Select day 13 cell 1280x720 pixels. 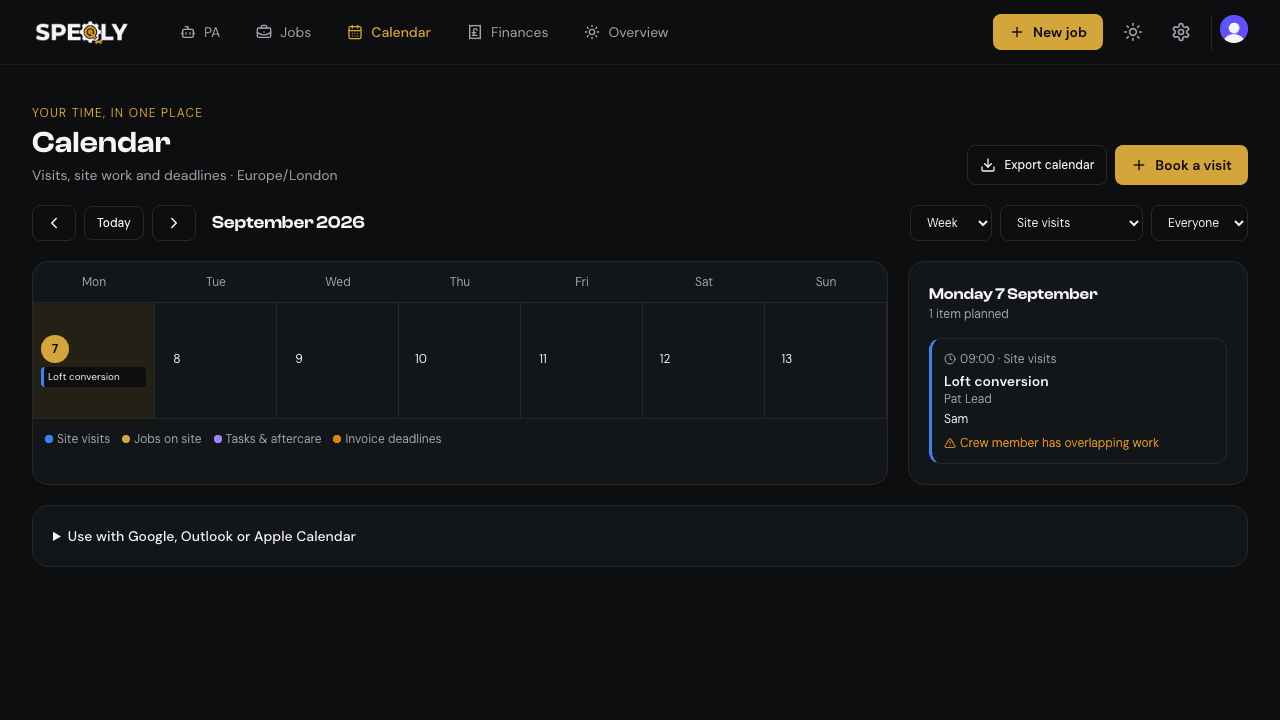pos(826,360)
